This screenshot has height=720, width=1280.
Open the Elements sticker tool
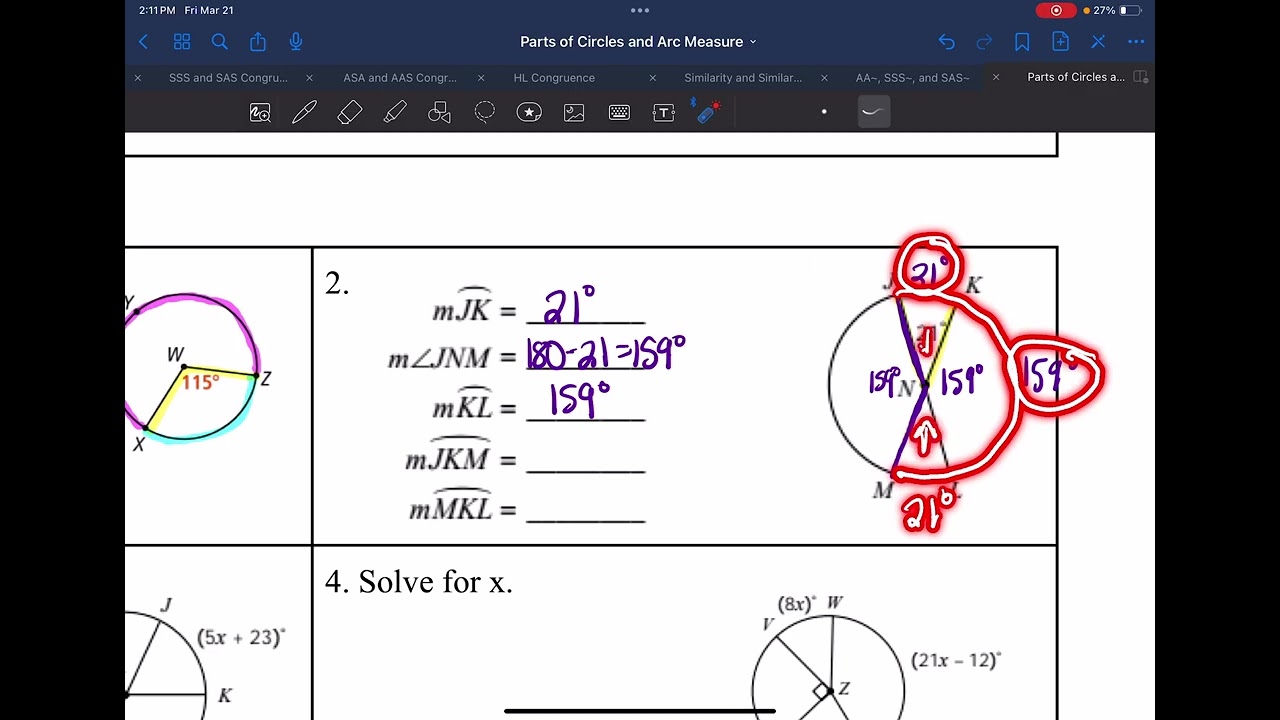tap(529, 113)
